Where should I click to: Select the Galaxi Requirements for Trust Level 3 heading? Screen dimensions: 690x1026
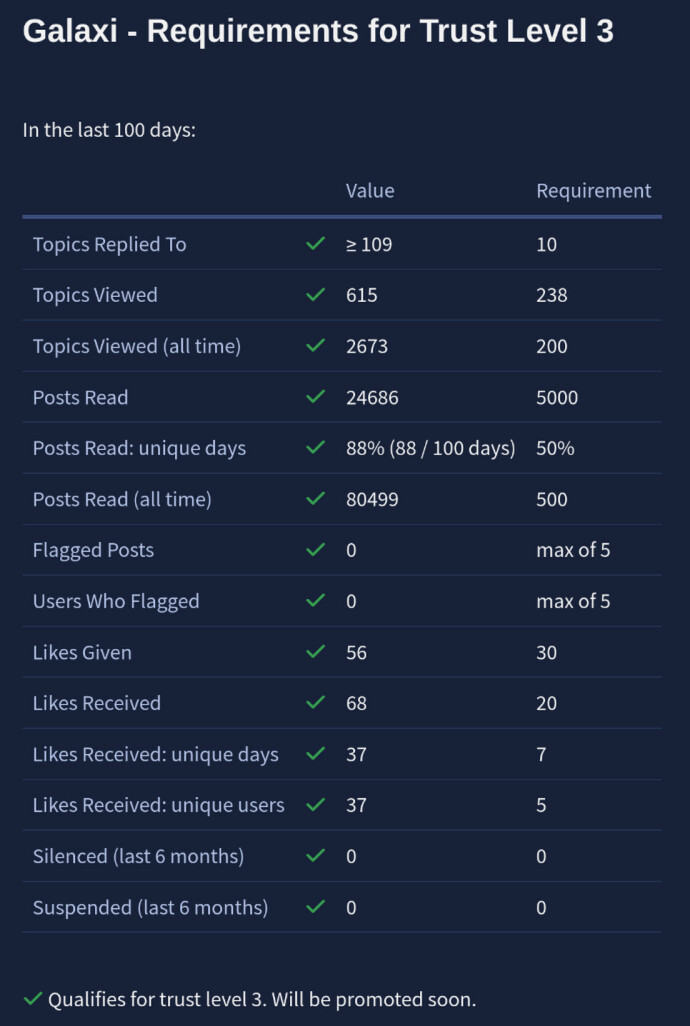click(318, 31)
